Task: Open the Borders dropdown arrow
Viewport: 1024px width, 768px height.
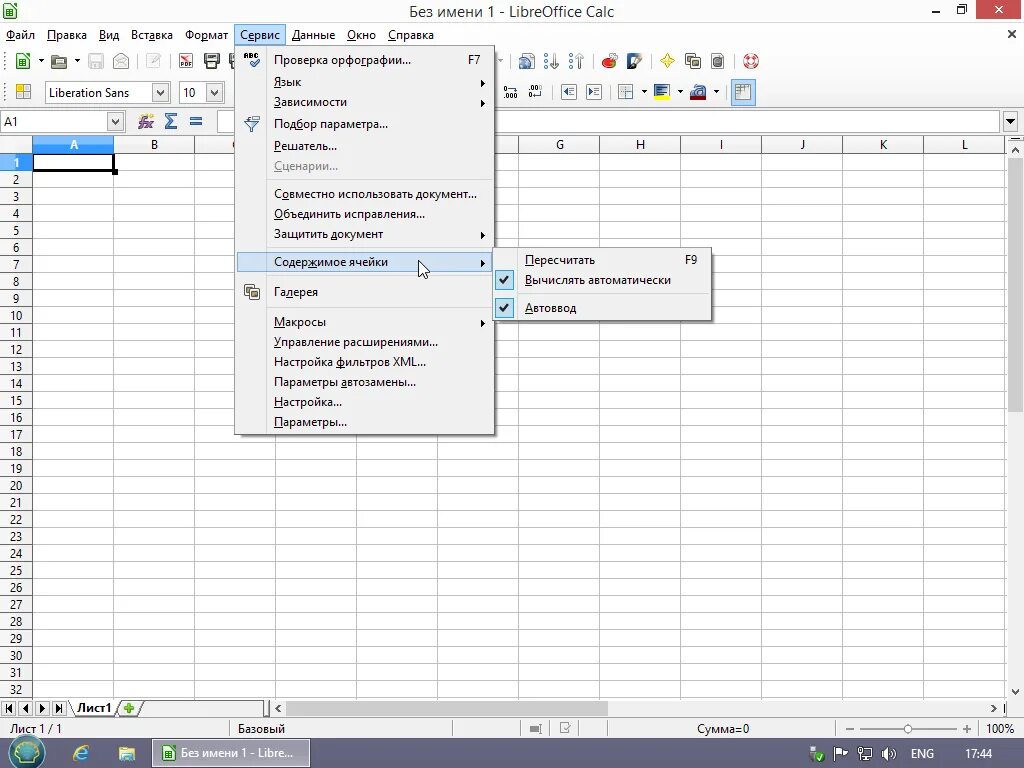Action: coord(644,92)
